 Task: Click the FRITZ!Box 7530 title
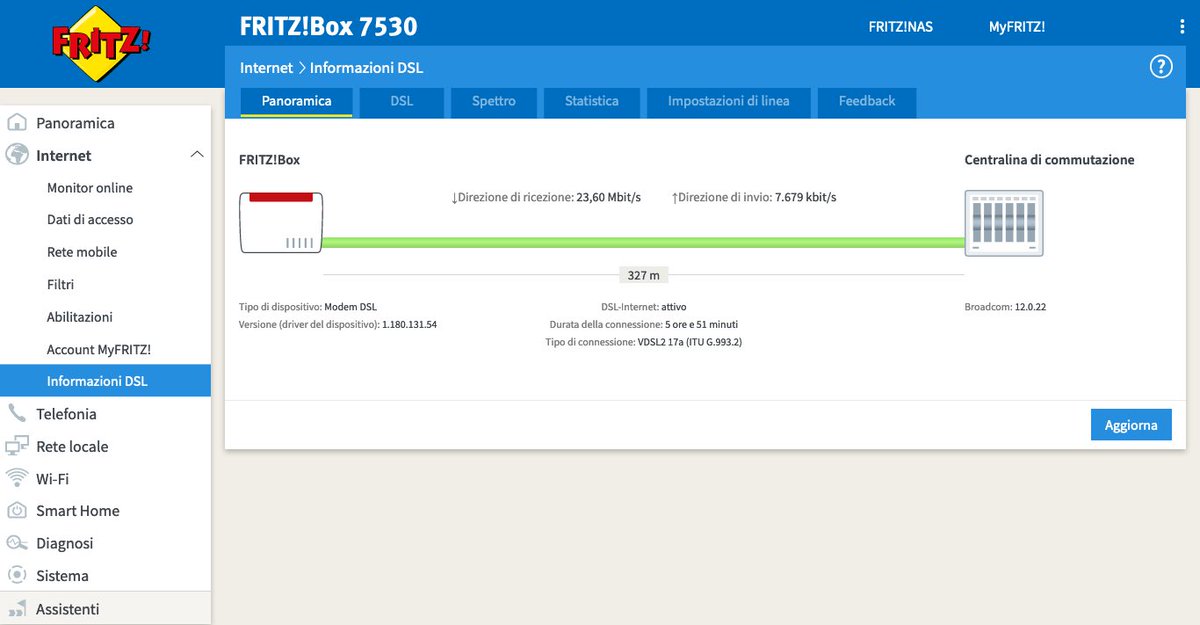(x=329, y=27)
